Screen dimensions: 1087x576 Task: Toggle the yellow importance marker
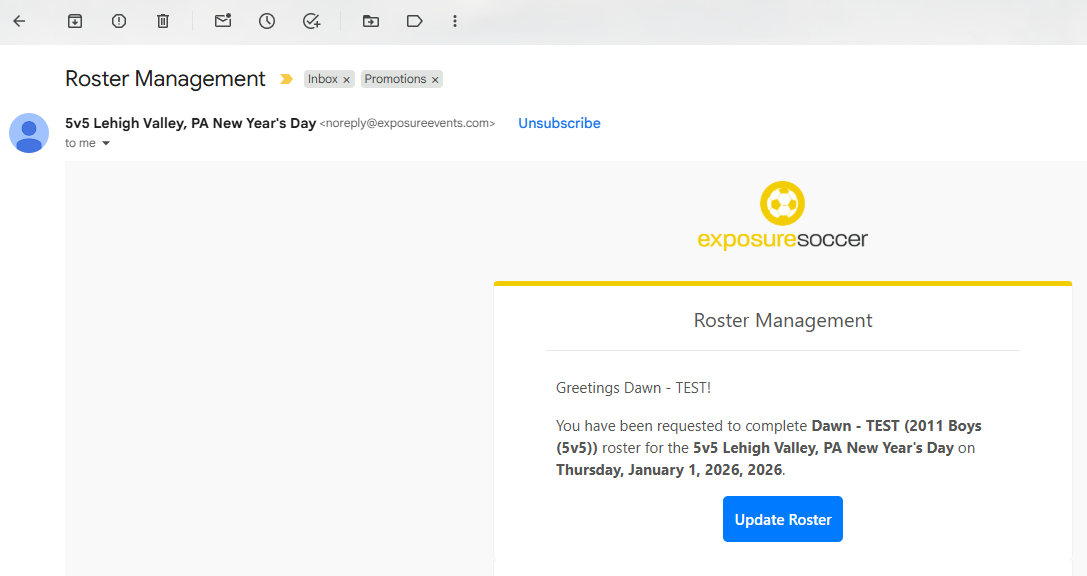[286, 79]
